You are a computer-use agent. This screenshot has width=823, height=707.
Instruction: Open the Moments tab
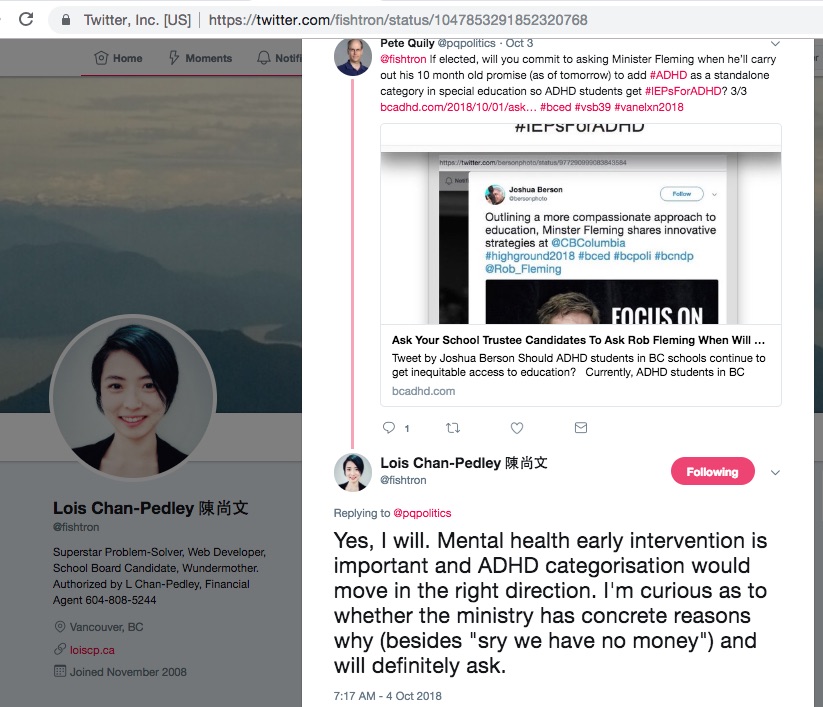point(200,58)
